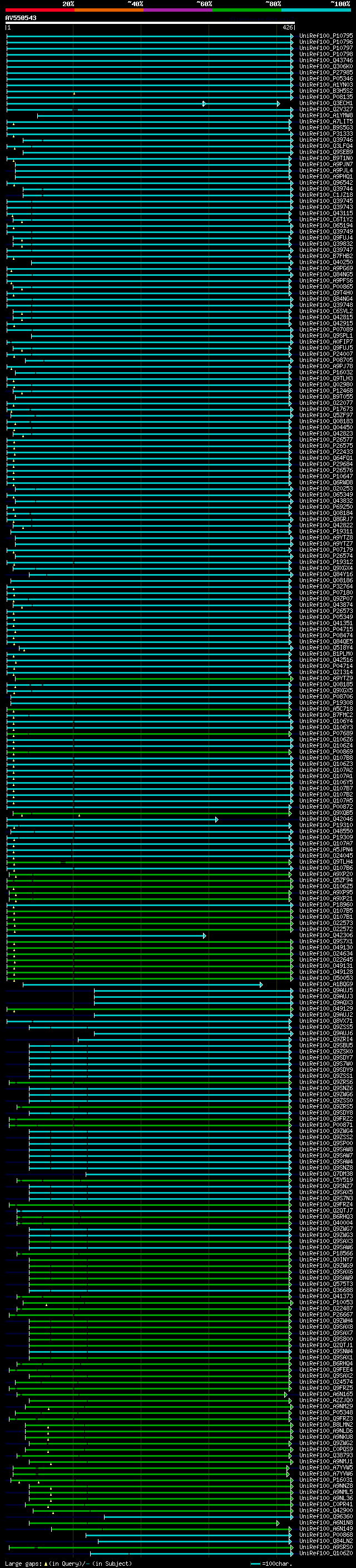The image size is (356, 1568).
Task: Click the UniRef100_Q9SP00 label
Action: tap(326, 1143)
